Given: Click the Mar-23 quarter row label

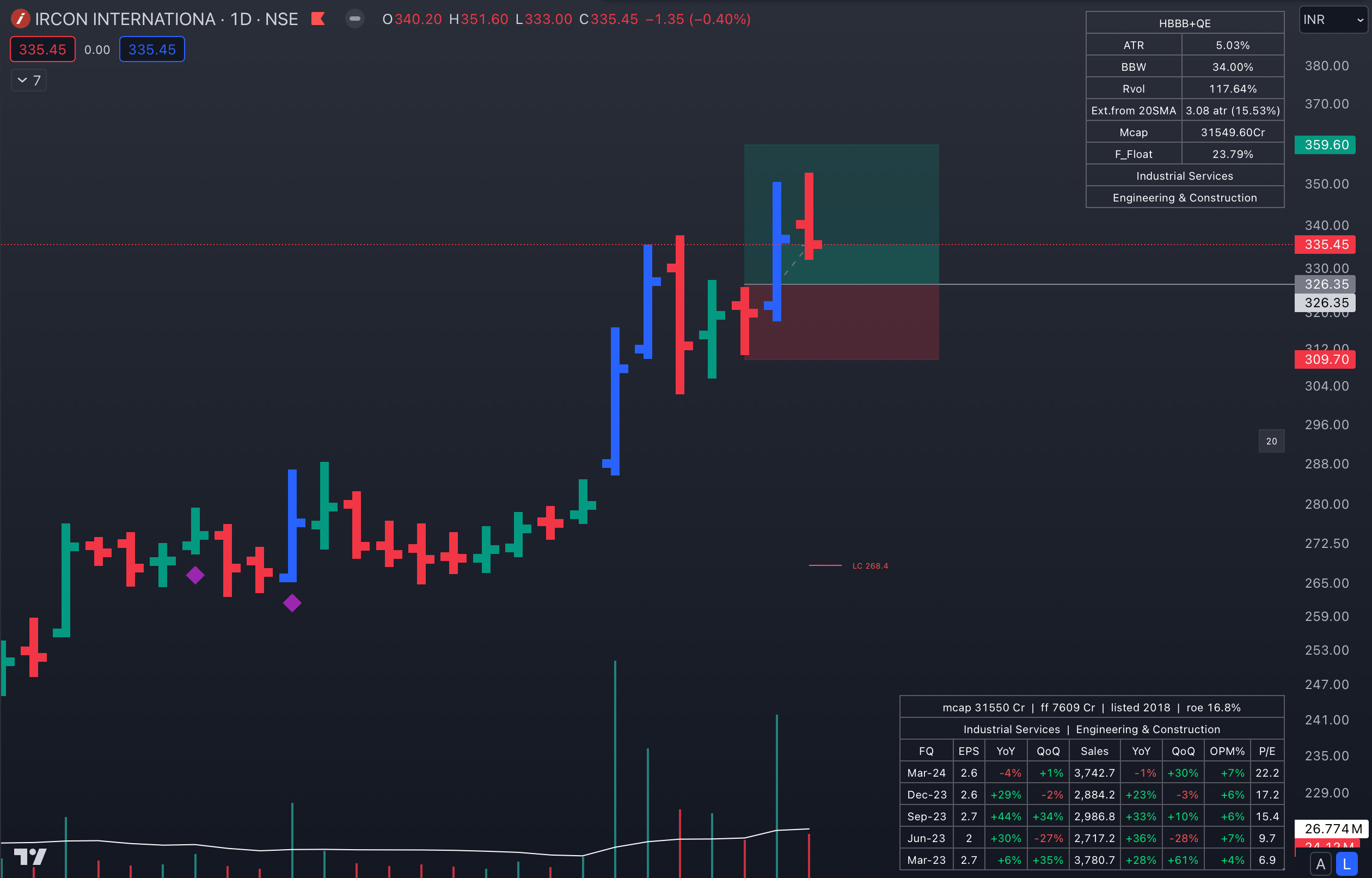Looking at the screenshot, I should [x=927, y=860].
